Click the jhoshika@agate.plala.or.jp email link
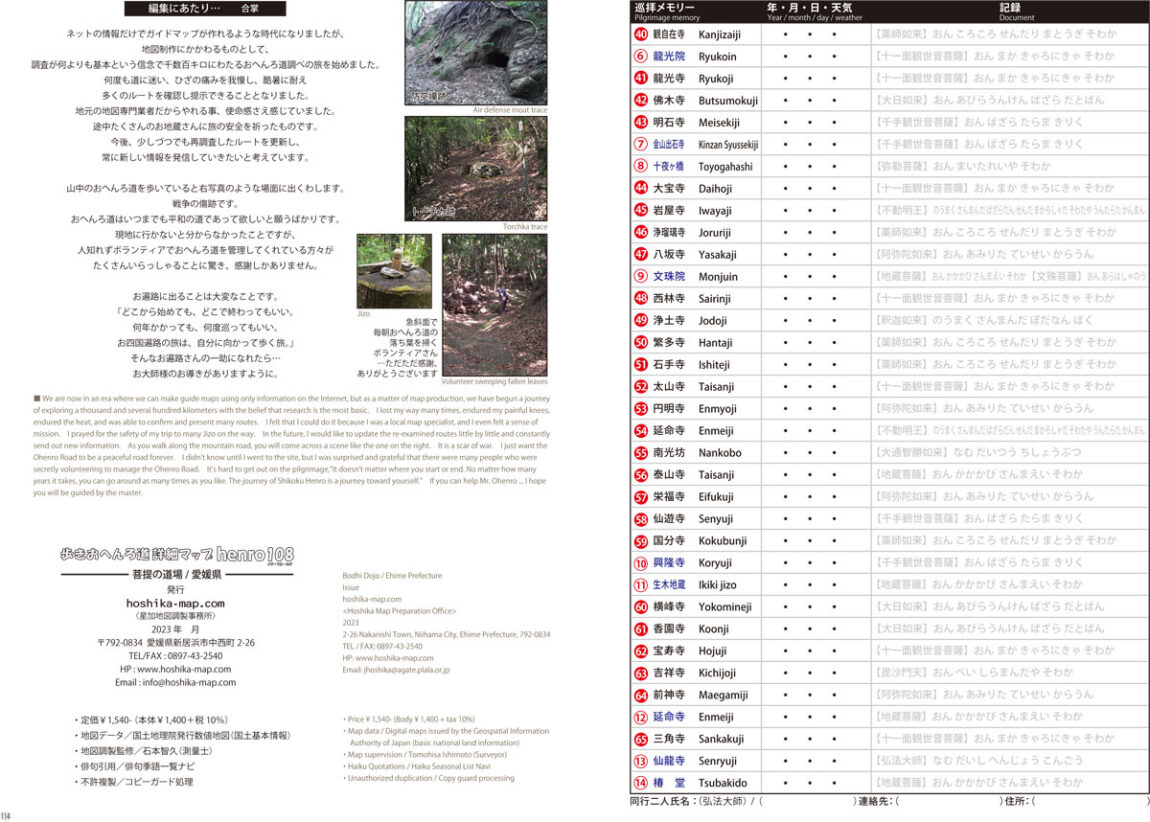 tap(395, 670)
